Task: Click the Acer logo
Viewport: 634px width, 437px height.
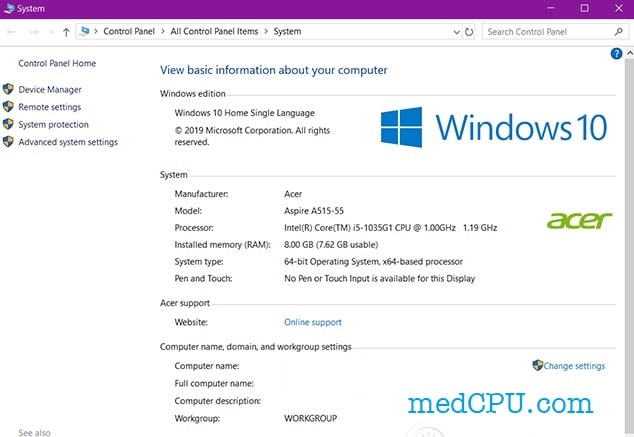Action: [579, 221]
